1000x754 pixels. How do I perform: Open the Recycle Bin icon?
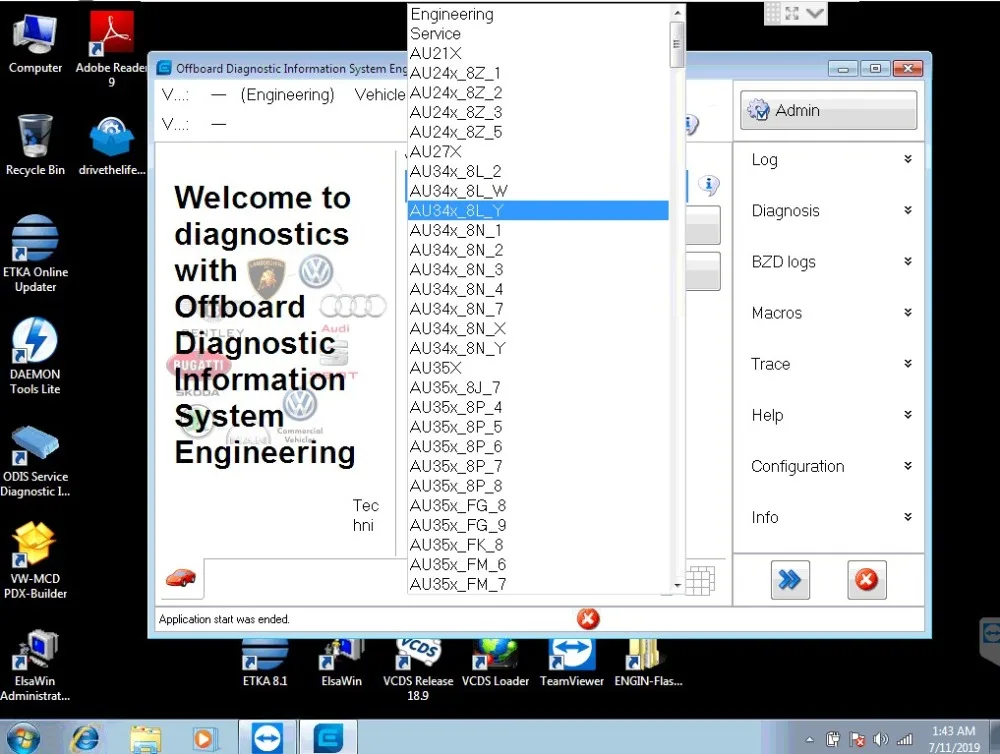tap(35, 145)
